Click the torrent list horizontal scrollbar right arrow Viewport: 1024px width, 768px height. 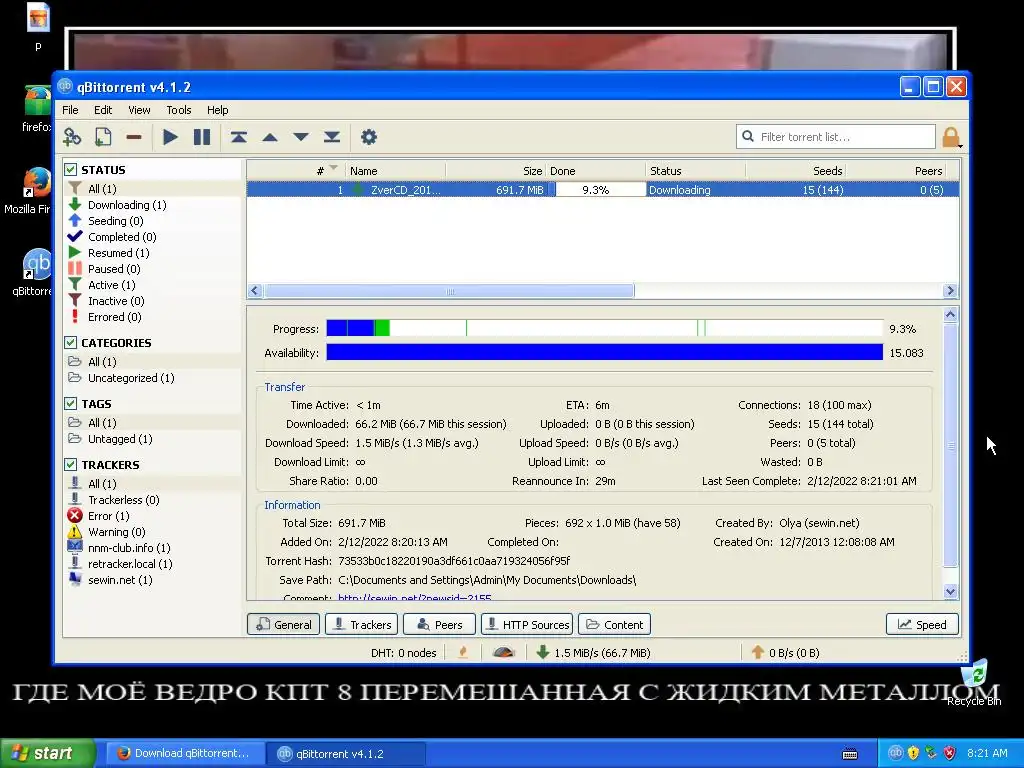pos(950,291)
